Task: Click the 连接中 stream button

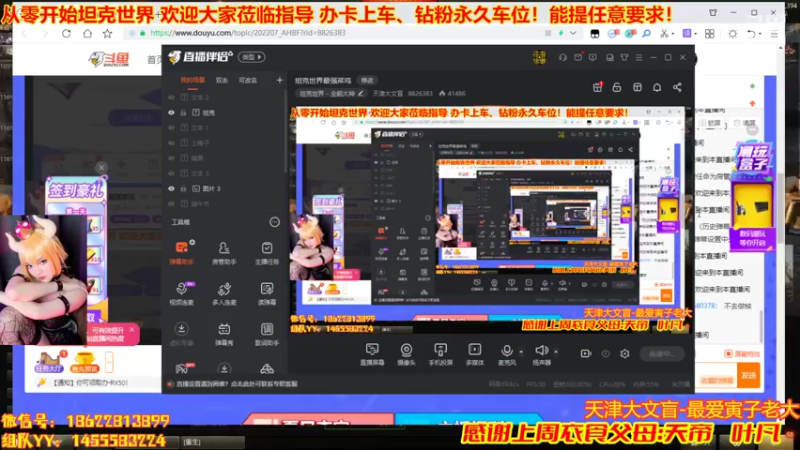Action: tap(662, 354)
